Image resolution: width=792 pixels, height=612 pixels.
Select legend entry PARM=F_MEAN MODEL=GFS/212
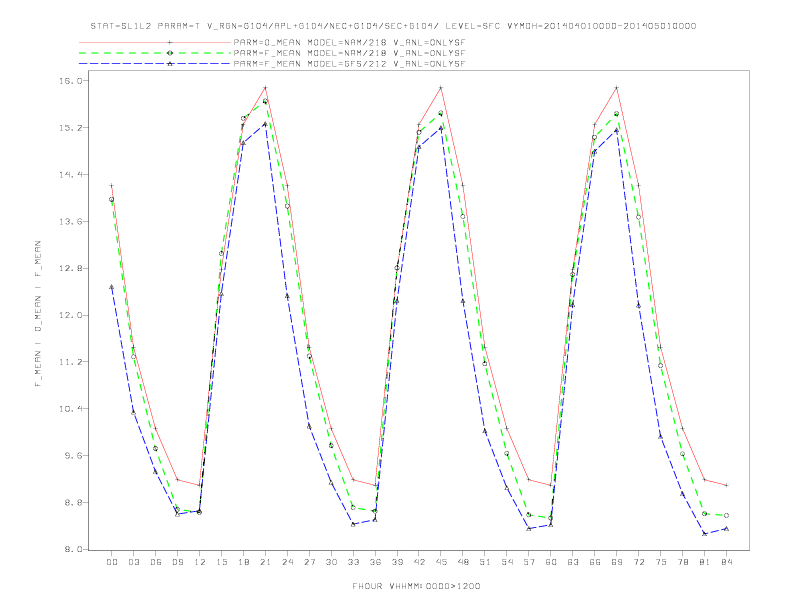click(x=349, y=64)
